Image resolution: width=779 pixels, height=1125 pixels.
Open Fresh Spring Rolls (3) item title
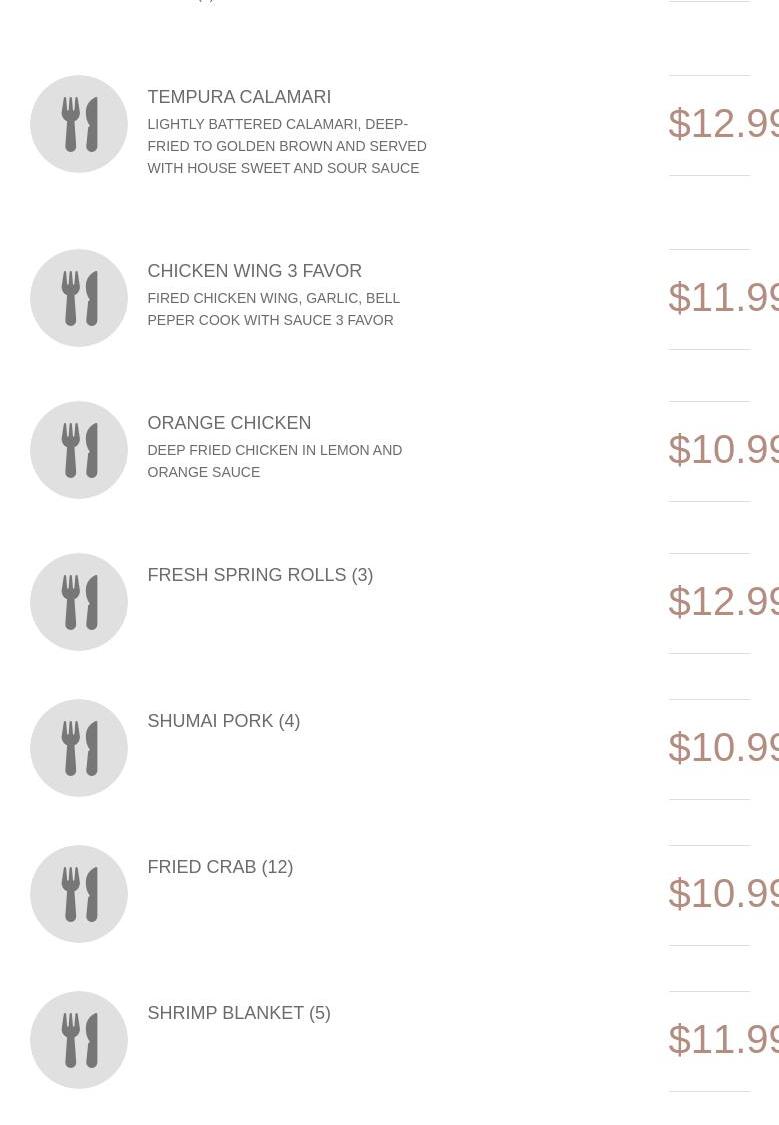point(260,575)
